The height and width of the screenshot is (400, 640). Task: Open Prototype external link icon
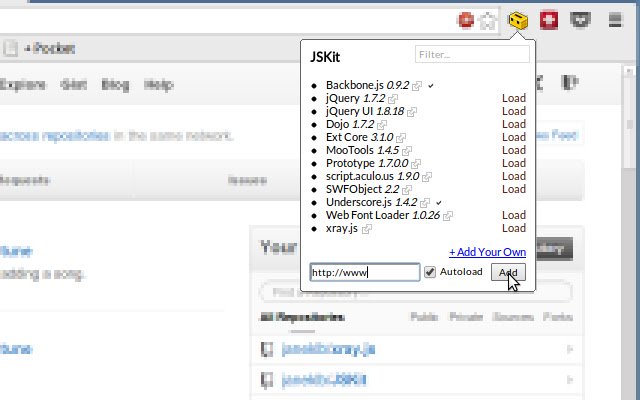point(416,164)
